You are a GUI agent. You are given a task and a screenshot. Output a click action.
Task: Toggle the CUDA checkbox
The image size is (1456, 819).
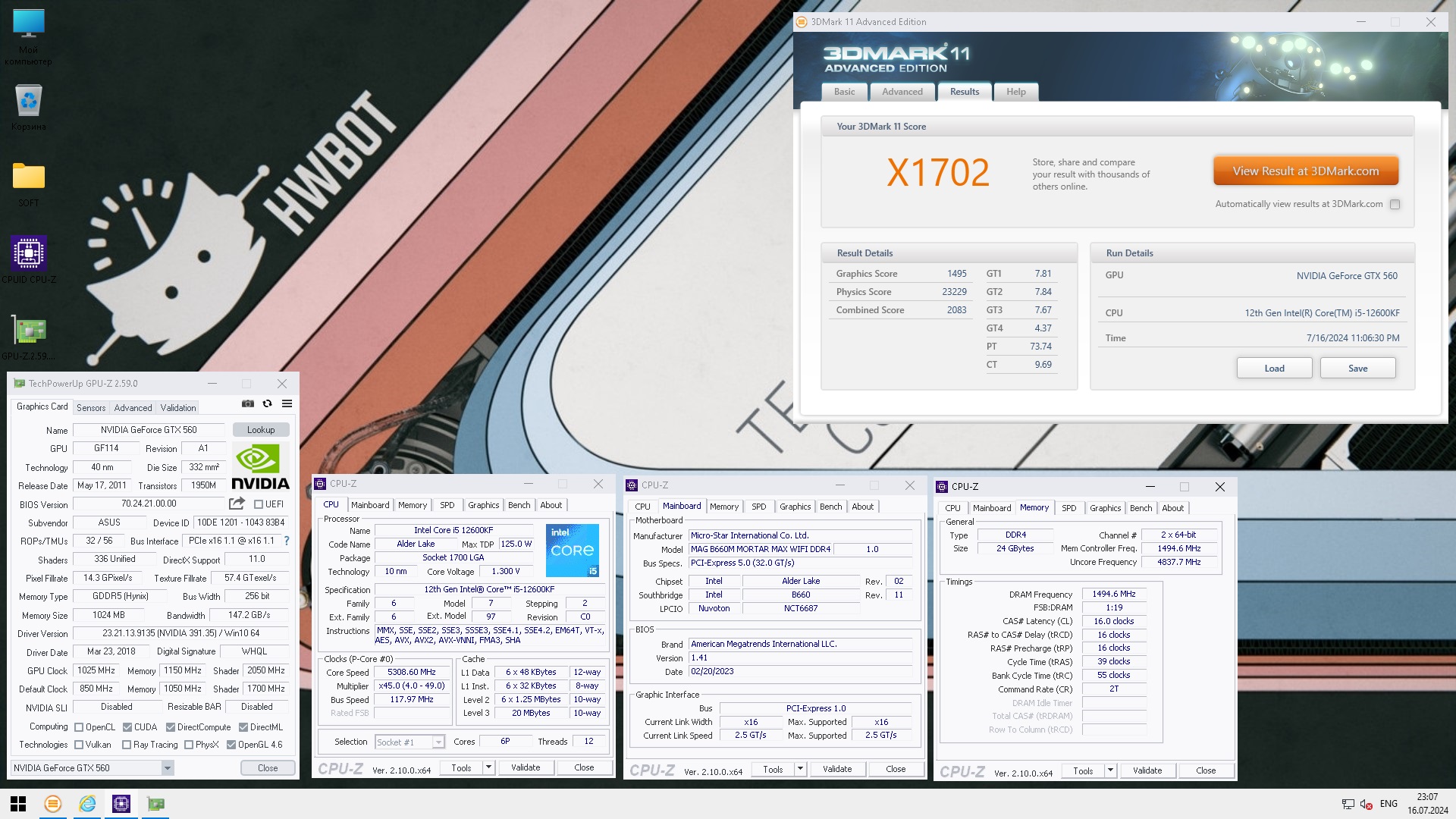click(127, 727)
